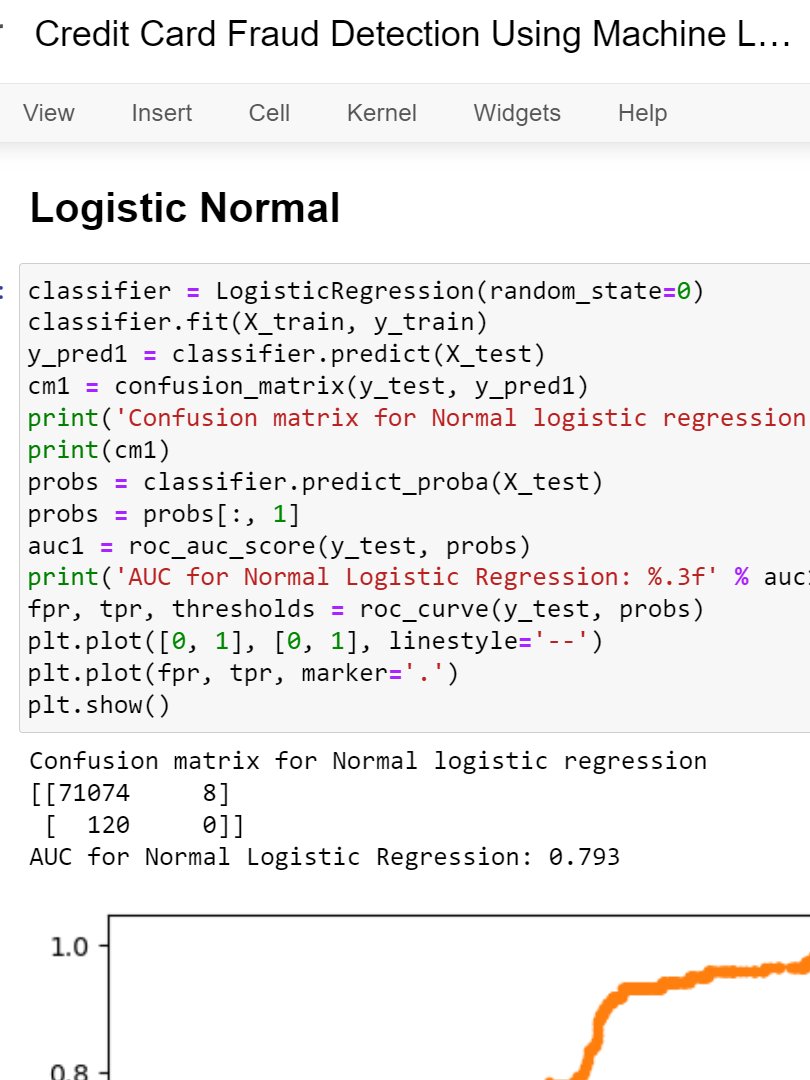Open the Help menu
The width and height of the screenshot is (810, 1080).
(641, 113)
